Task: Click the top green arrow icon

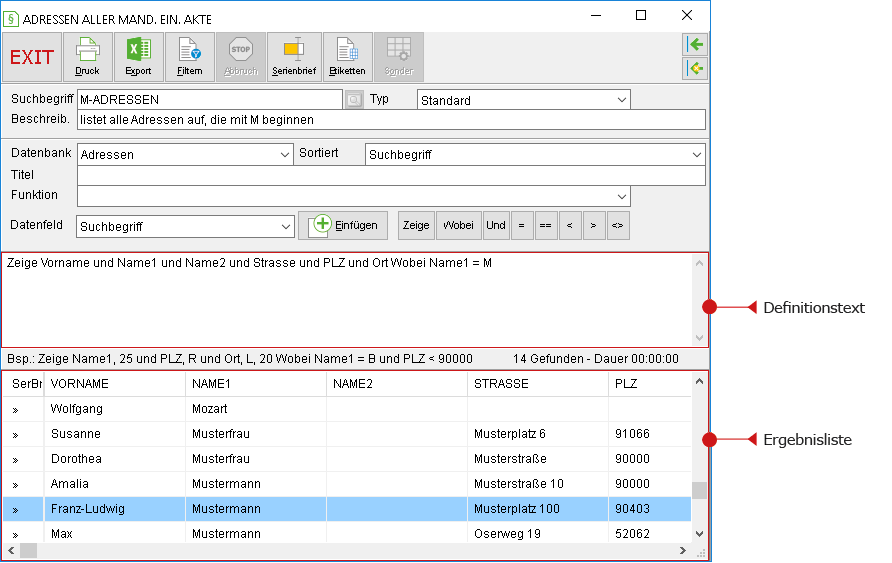Action: click(x=695, y=44)
